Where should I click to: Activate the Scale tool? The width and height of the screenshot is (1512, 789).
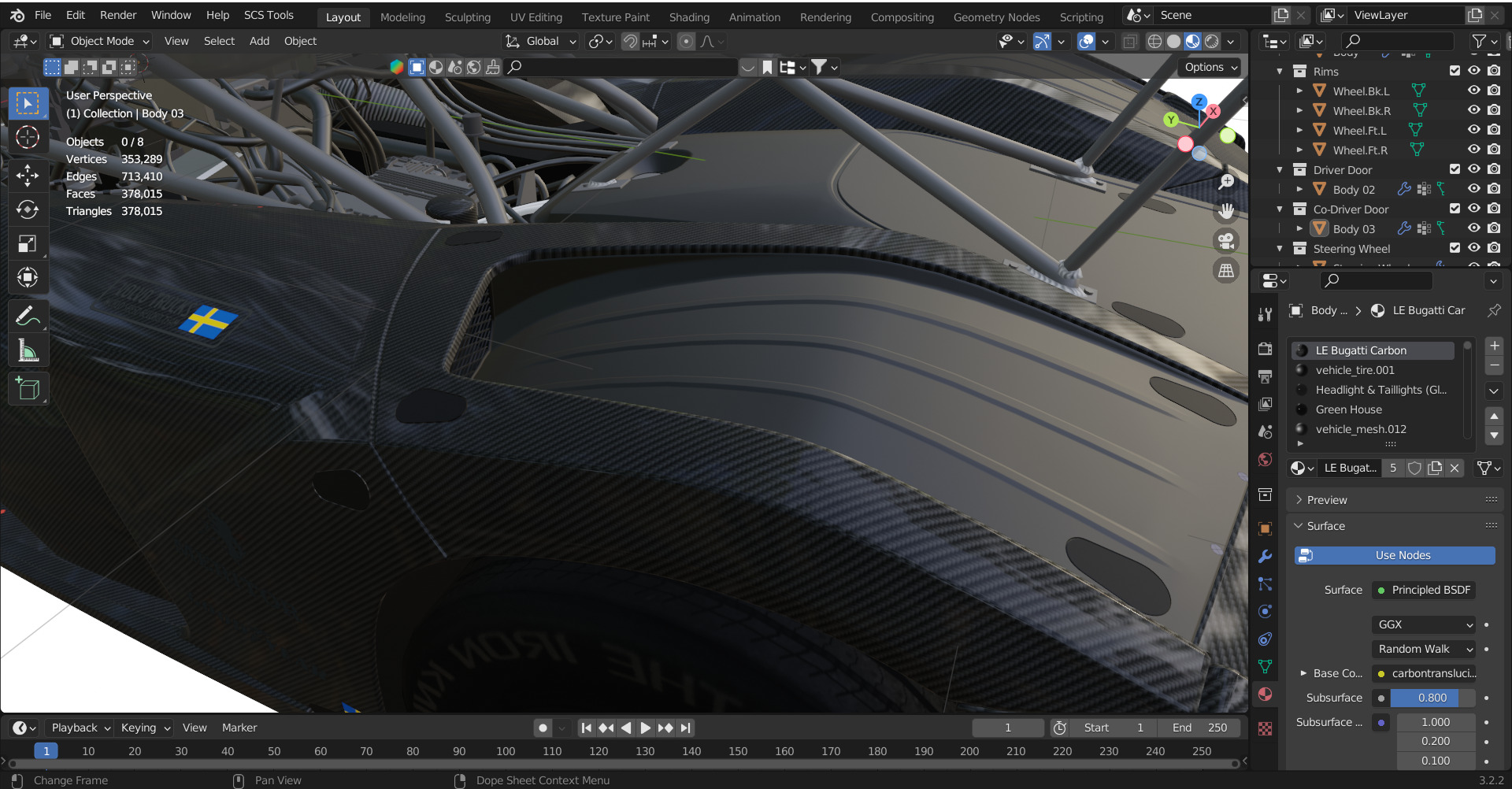tap(28, 244)
